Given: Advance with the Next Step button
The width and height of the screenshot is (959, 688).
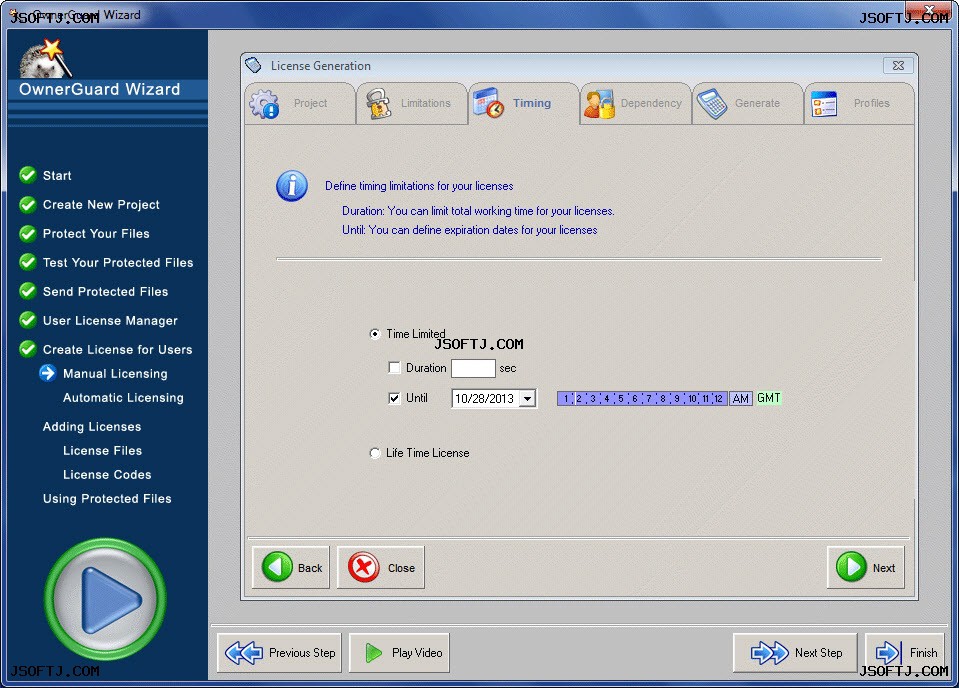Looking at the screenshot, I should (x=795, y=653).
